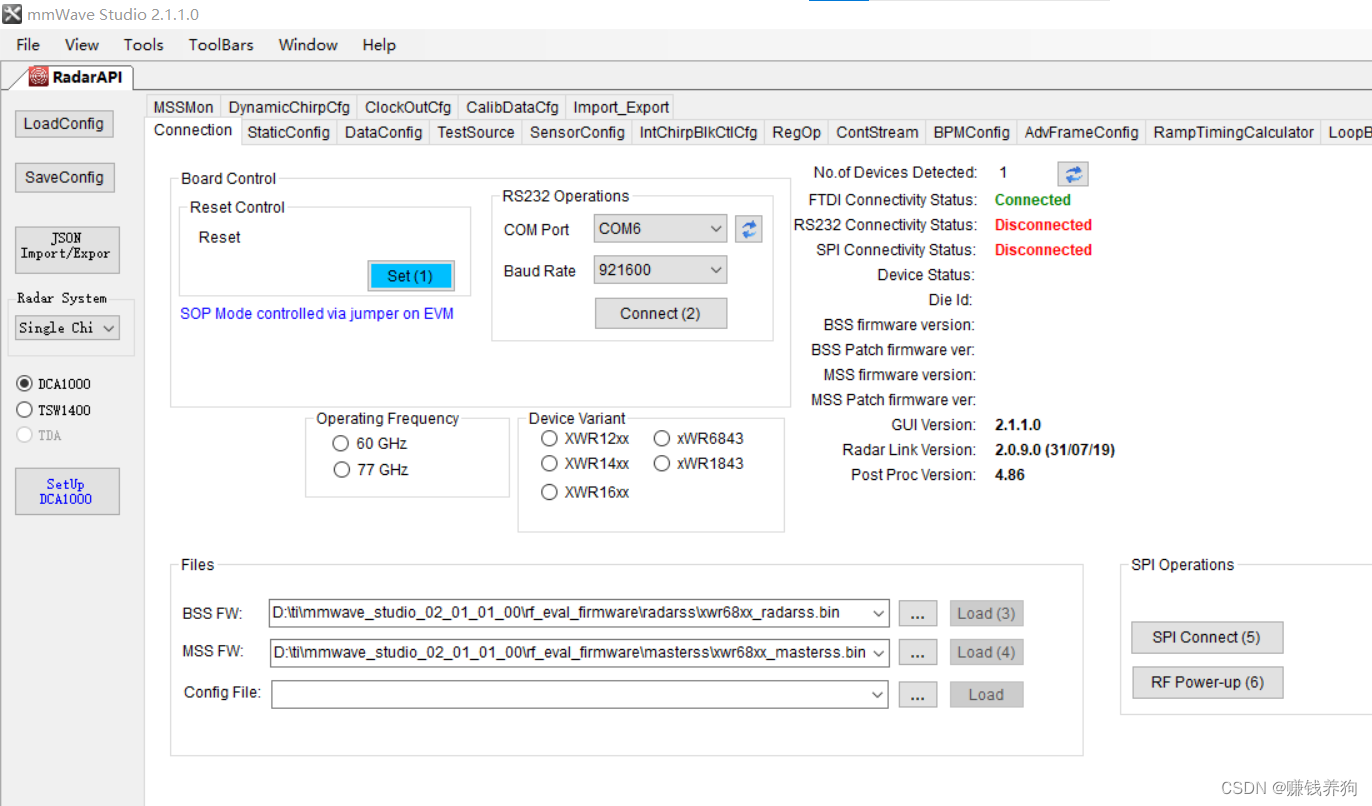Click the RS232 Connect (2) button
The width and height of the screenshot is (1372, 806).
660,313
